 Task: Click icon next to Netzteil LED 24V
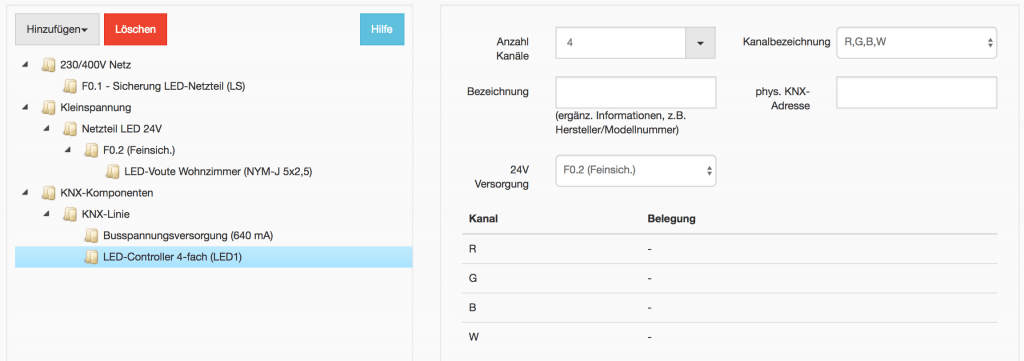tap(70, 129)
